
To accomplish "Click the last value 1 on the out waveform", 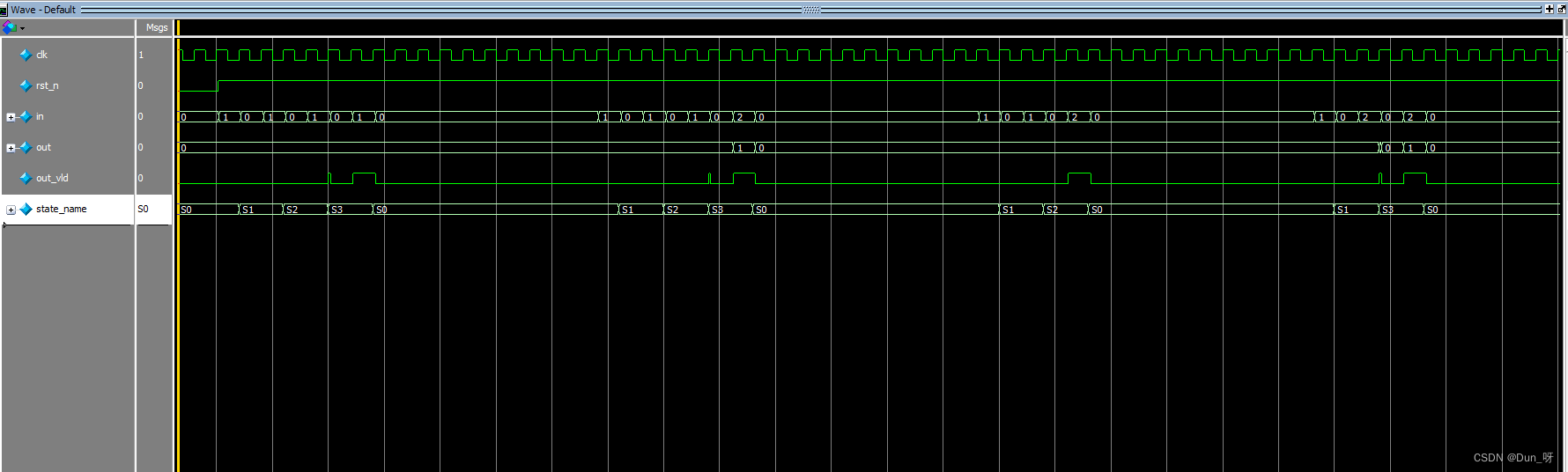I will click(1414, 148).
